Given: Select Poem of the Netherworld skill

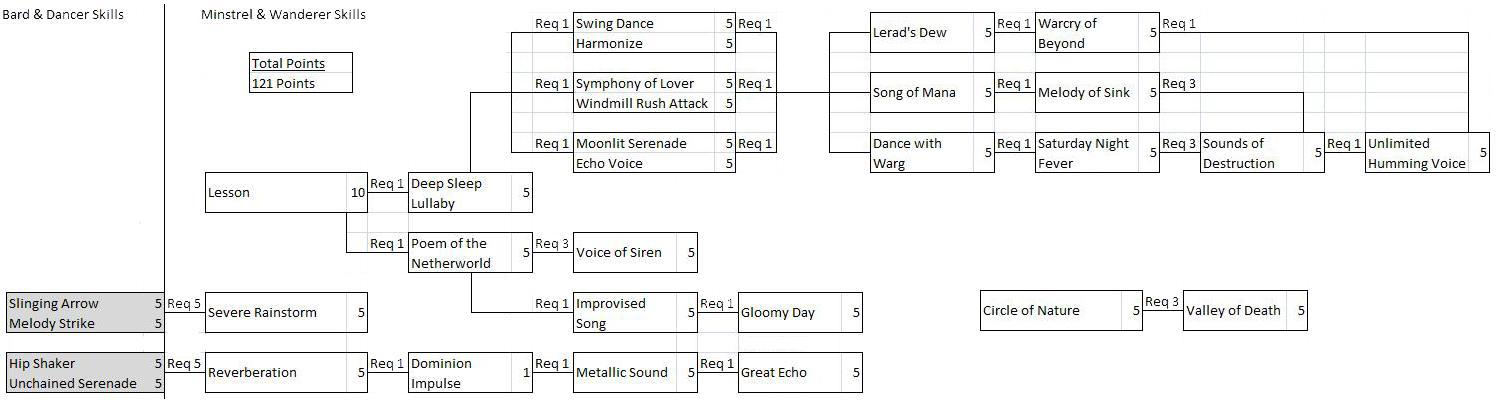Looking at the screenshot, I should [470, 252].
